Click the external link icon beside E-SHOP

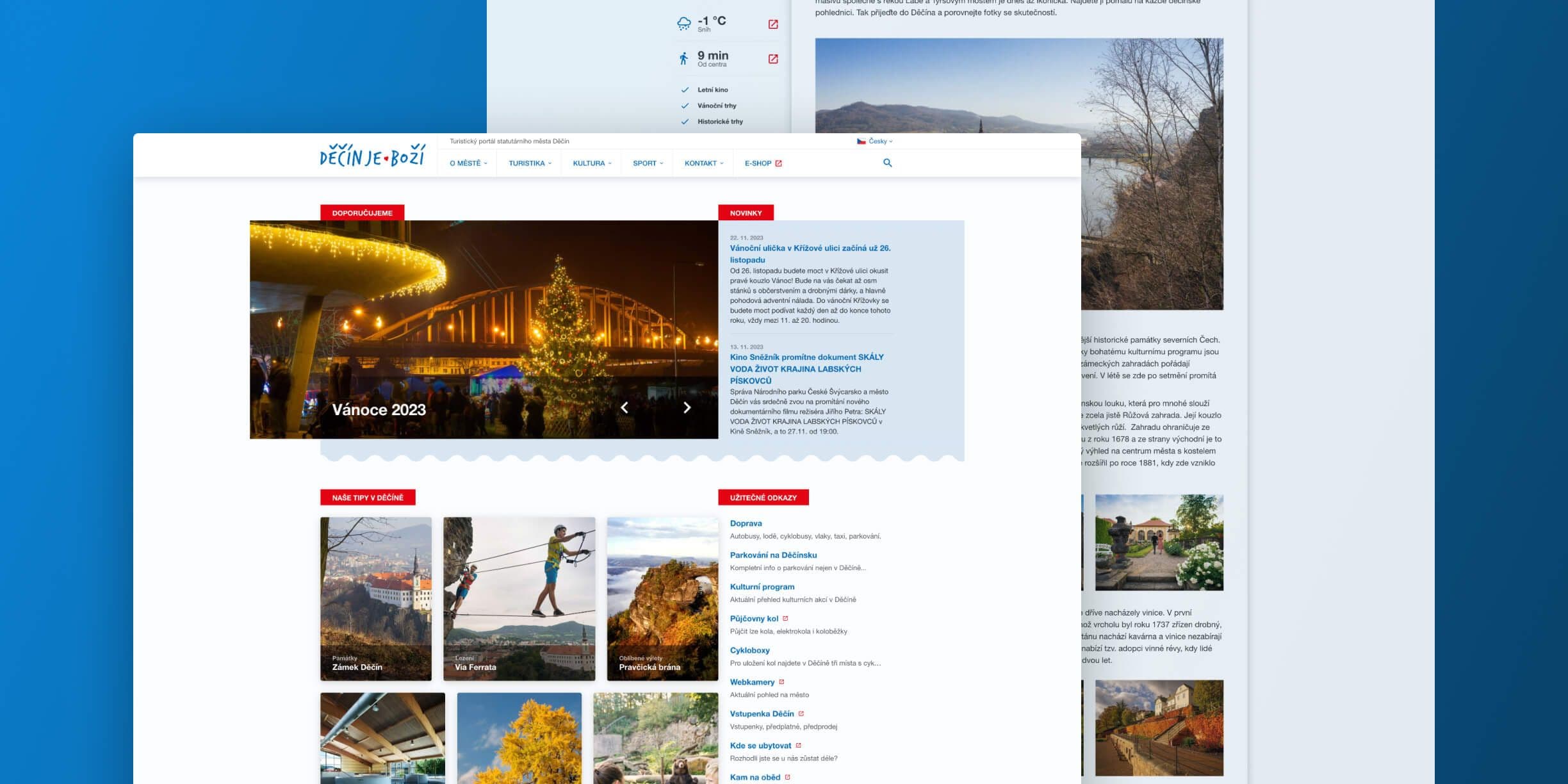[779, 163]
